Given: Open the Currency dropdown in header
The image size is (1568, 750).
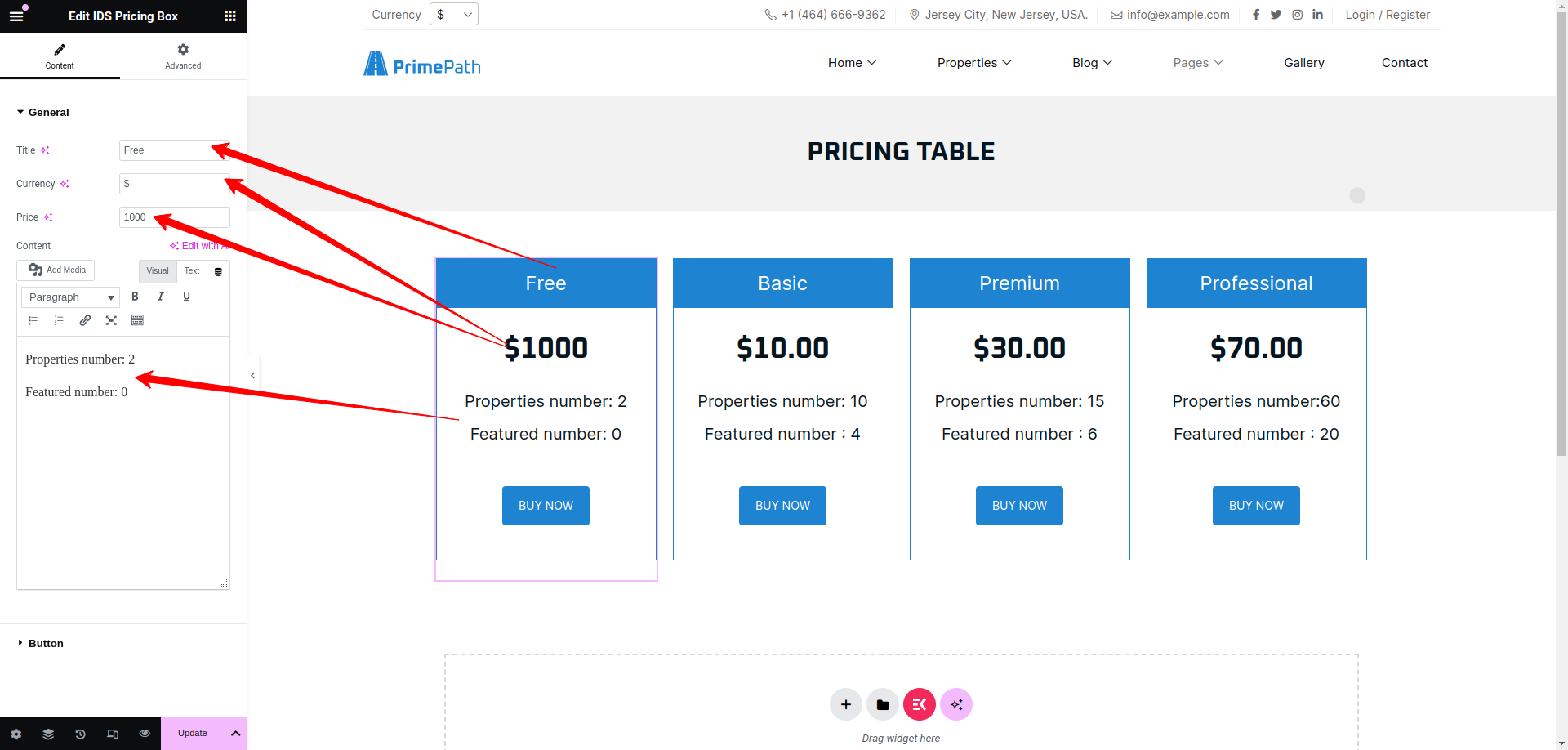Looking at the screenshot, I should pyautogui.click(x=453, y=15).
